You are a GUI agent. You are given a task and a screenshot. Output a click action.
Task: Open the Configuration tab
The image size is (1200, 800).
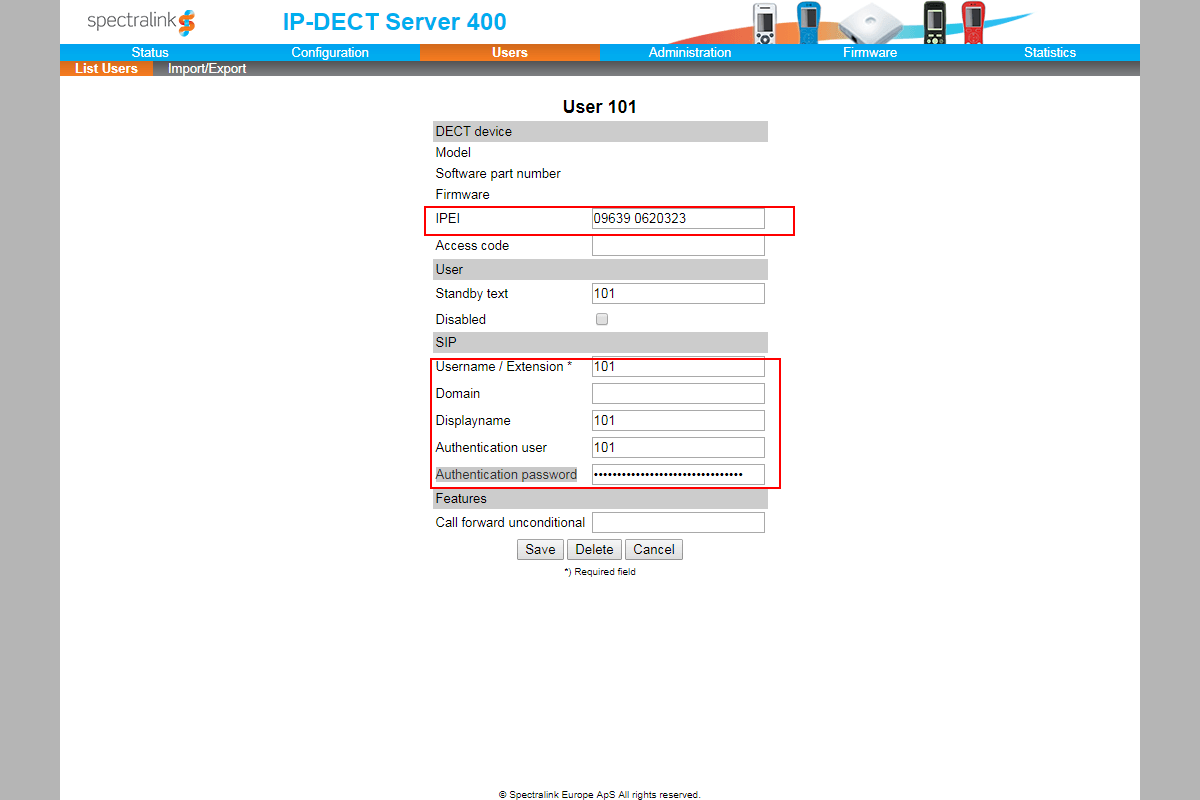pyautogui.click(x=330, y=53)
